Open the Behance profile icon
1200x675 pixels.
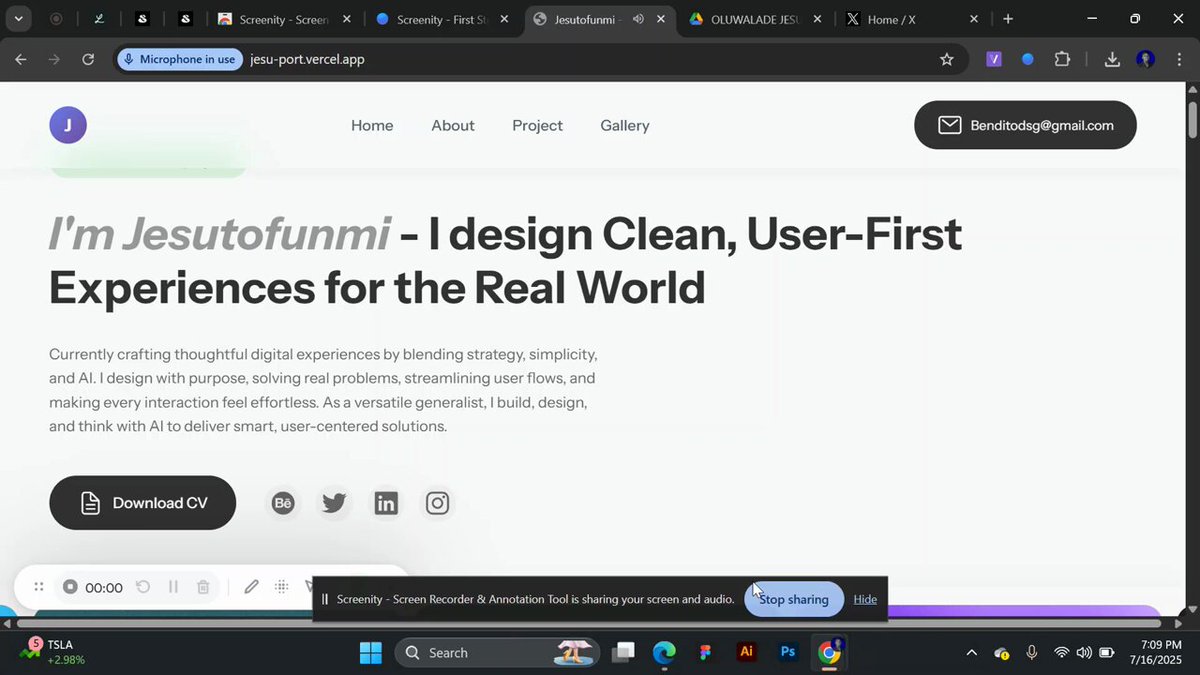[283, 503]
